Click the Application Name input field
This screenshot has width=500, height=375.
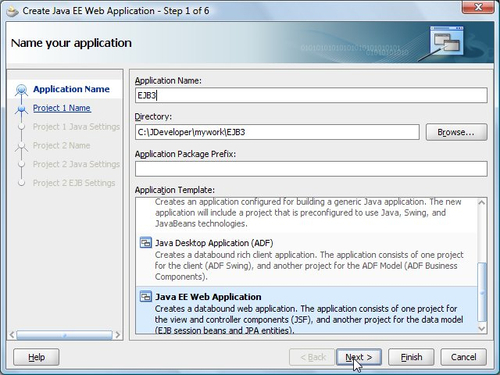311,95
